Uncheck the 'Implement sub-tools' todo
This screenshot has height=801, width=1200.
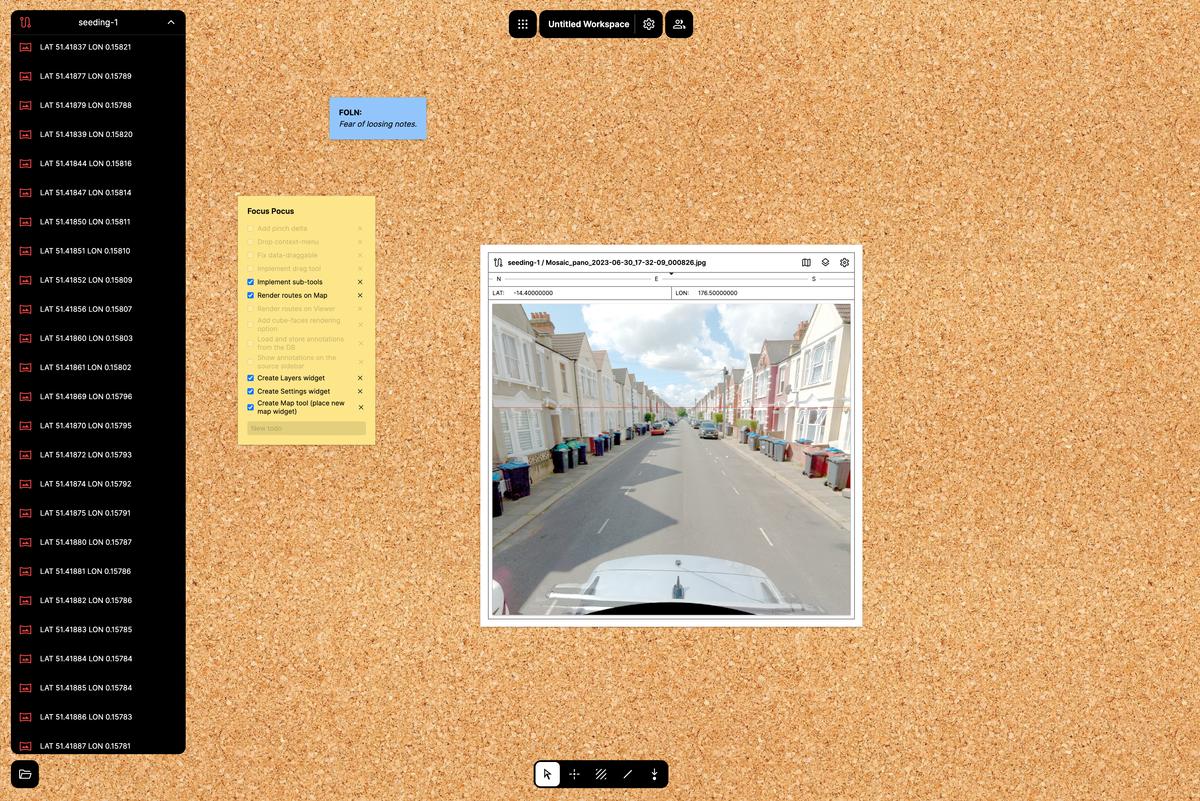pos(250,282)
